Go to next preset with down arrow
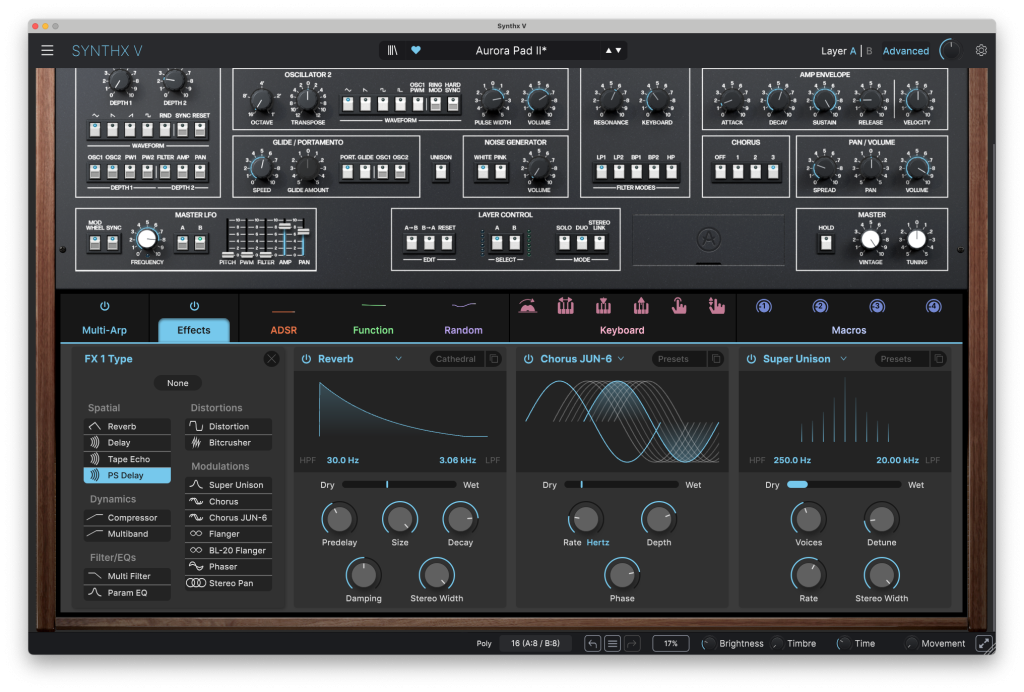 (618, 50)
